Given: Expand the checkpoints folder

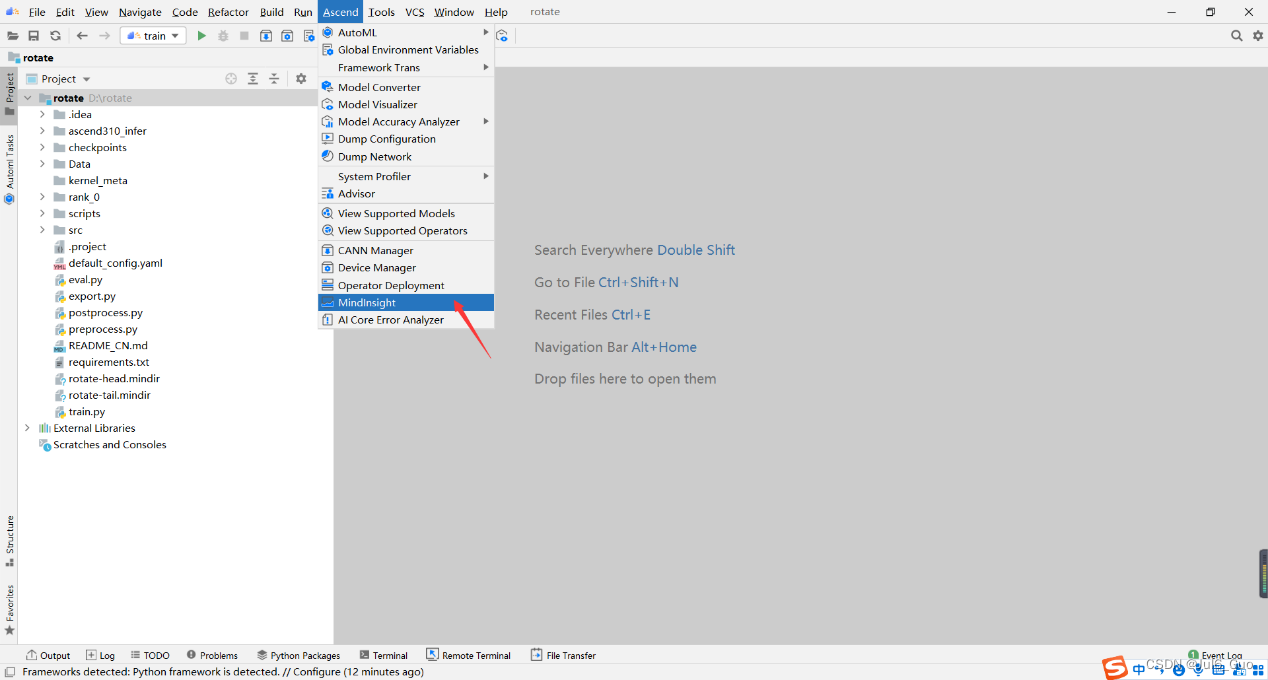Looking at the screenshot, I should click(42, 147).
